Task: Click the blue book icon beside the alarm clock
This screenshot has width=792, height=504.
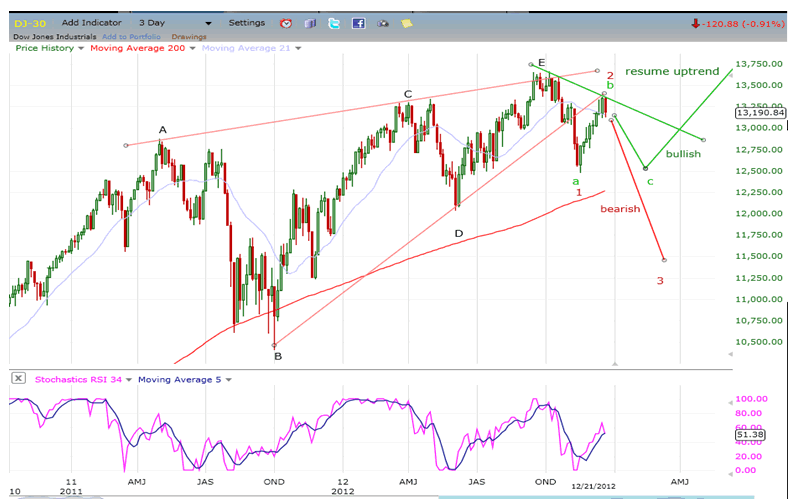Action: pyautogui.click(x=310, y=23)
